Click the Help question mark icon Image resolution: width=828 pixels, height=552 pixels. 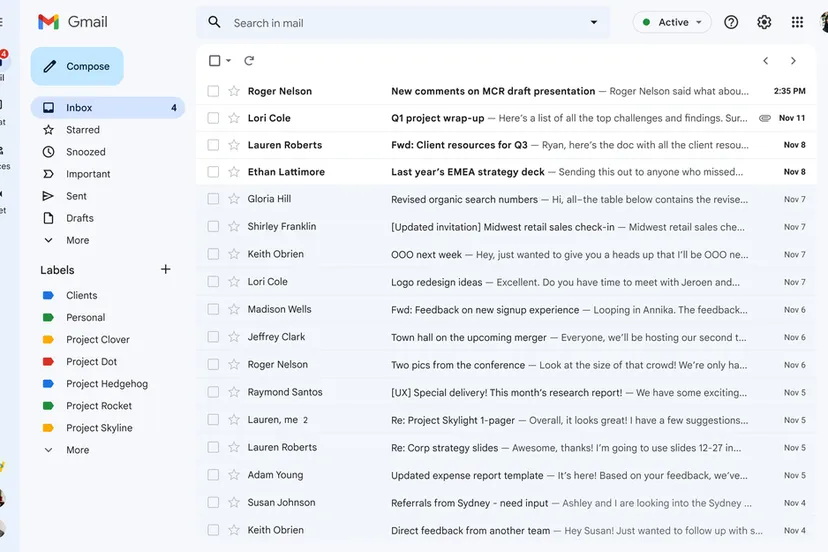pyautogui.click(x=731, y=22)
